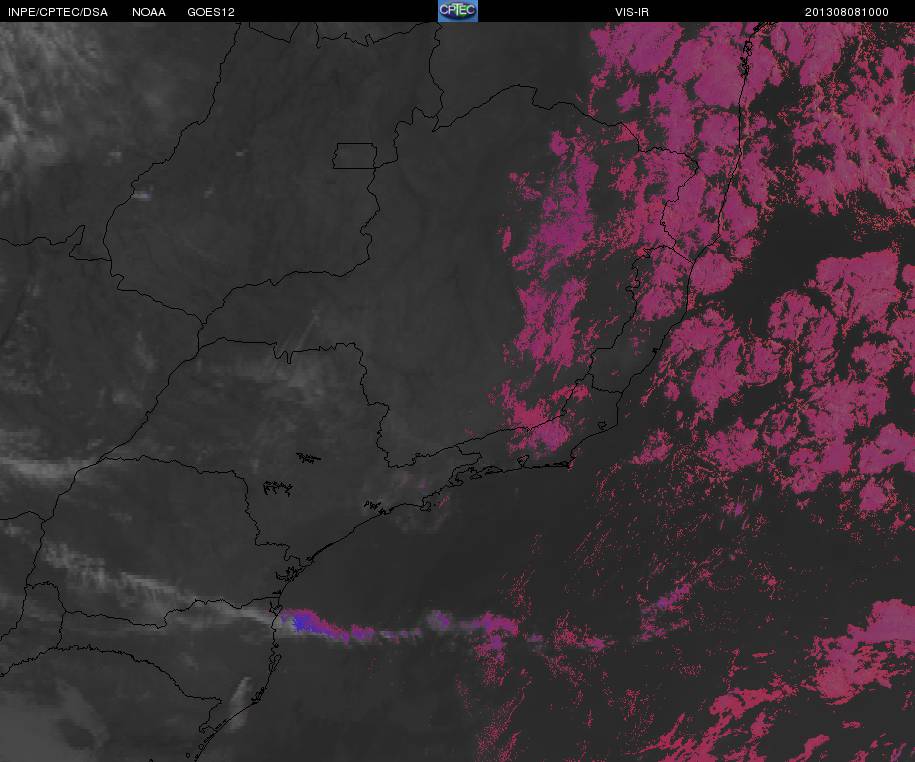Click inside the small rectangular district outline

tap(355, 156)
